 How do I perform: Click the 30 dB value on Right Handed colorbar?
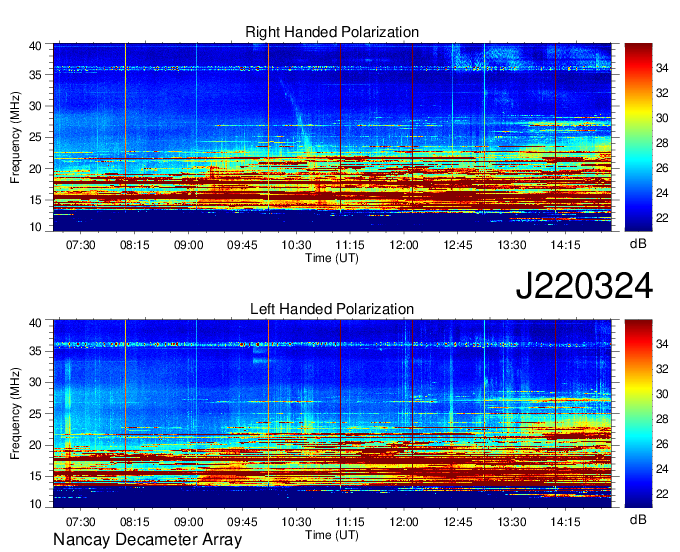point(662,118)
